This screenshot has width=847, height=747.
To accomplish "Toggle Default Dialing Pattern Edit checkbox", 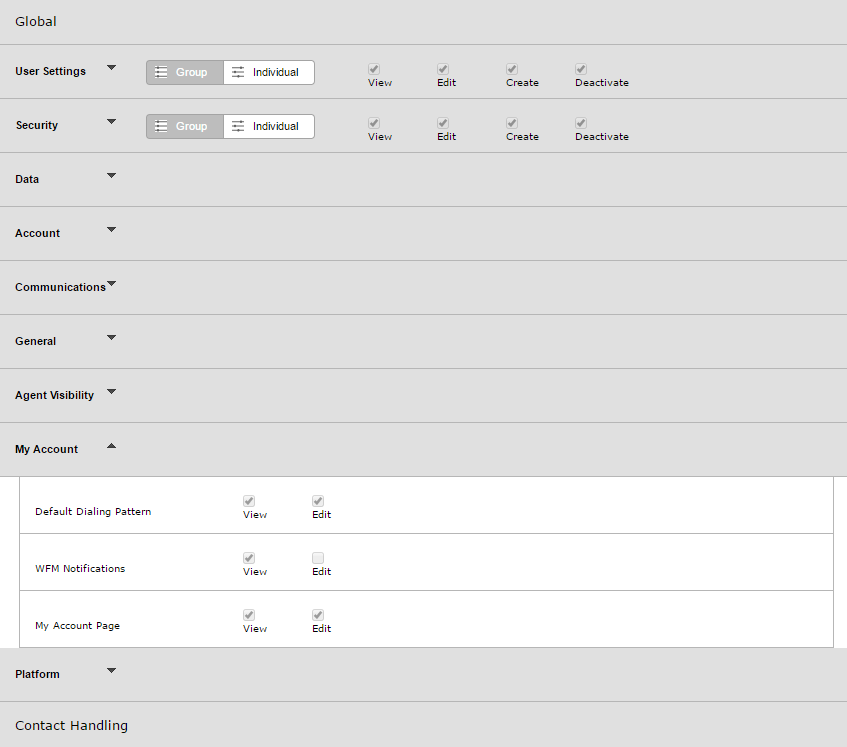I will (318, 501).
